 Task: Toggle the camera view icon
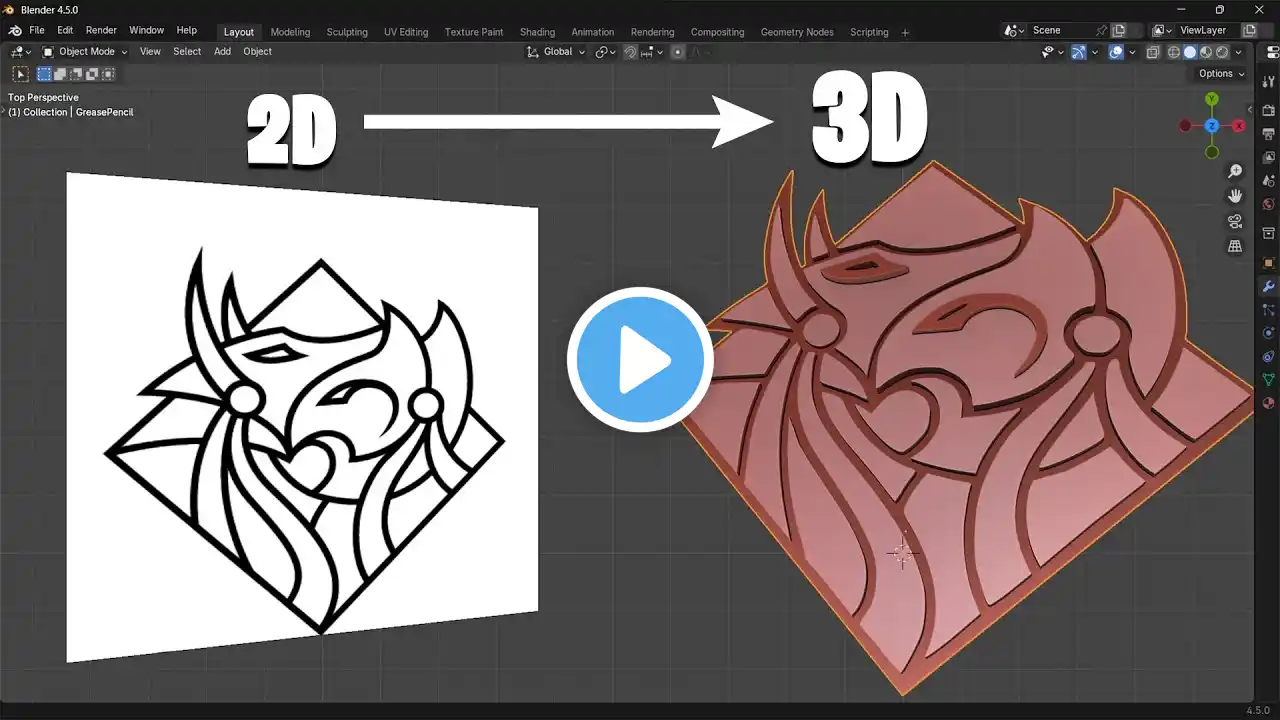pyautogui.click(x=1235, y=221)
